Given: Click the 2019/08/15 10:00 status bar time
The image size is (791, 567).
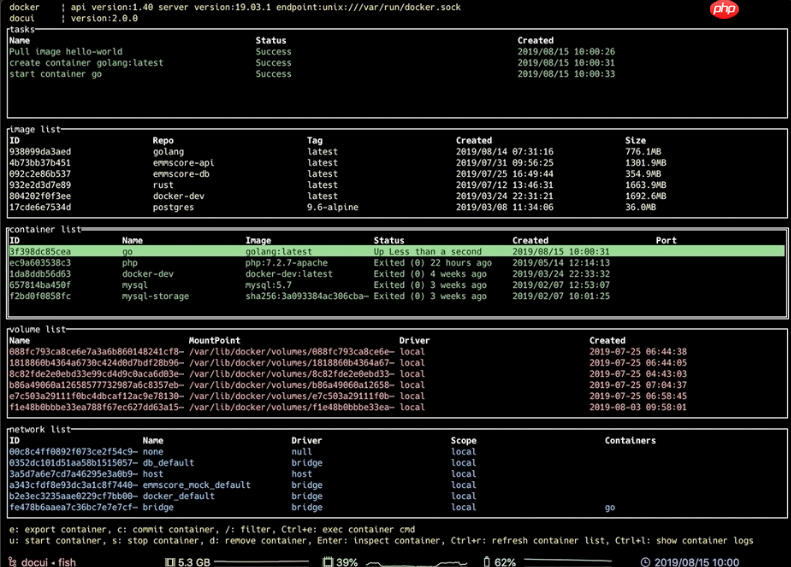Looking at the screenshot, I should click(x=696, y=562).
